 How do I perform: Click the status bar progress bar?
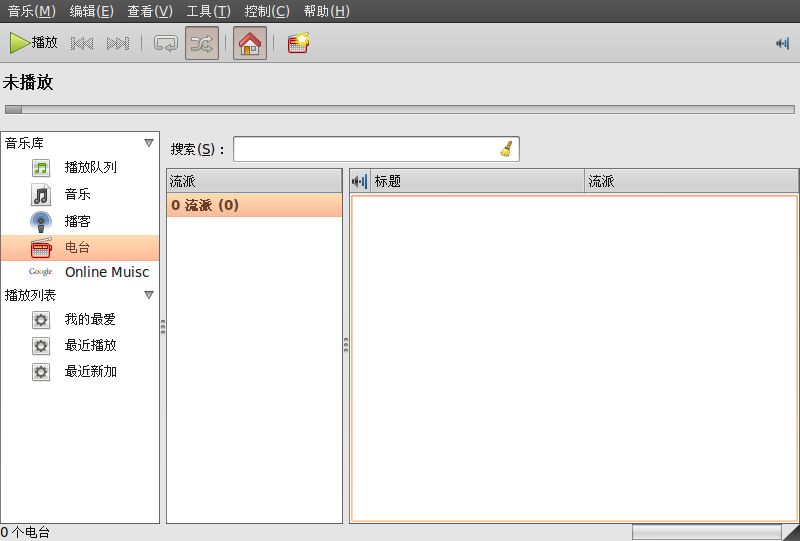(x=707, y=532)
